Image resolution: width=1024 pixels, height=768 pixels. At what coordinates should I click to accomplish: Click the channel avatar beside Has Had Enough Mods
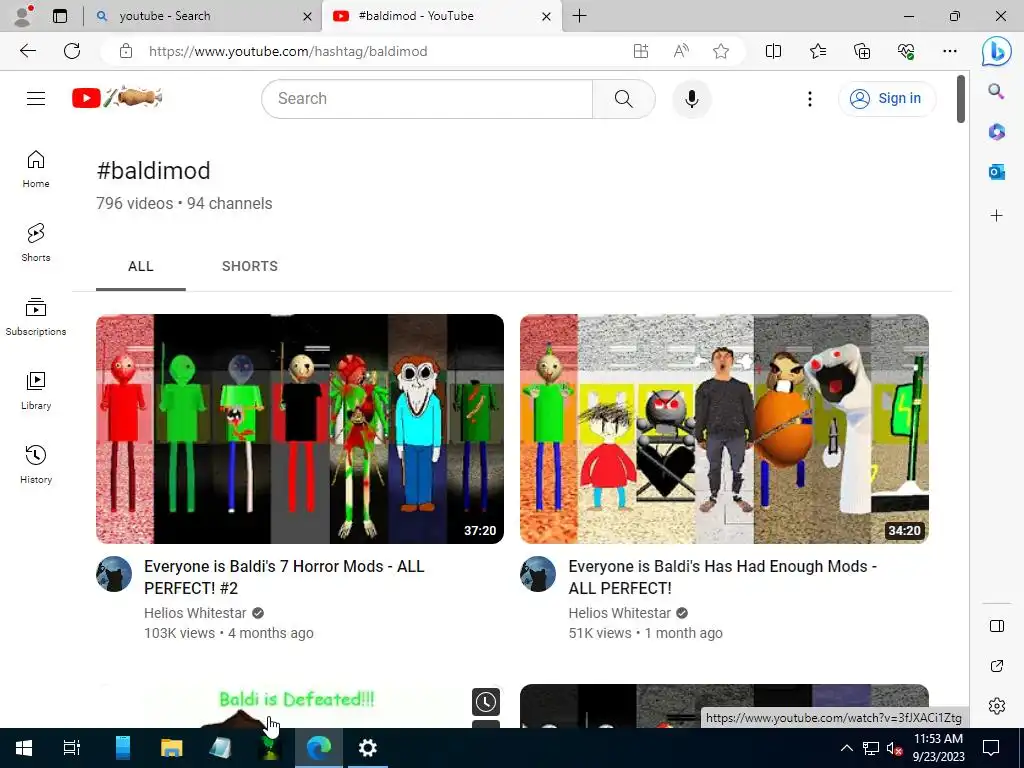(x=538, y=574)
